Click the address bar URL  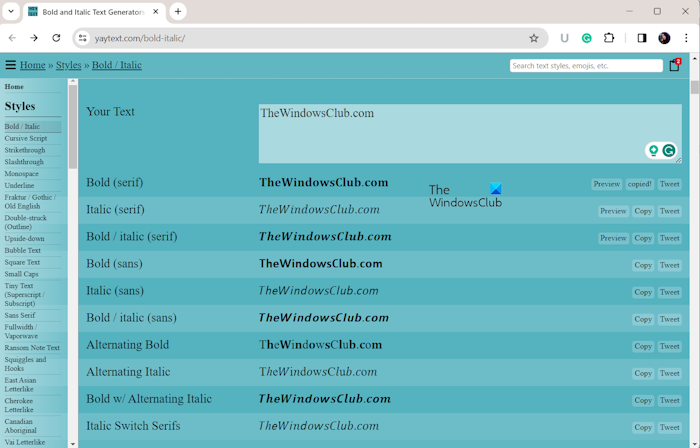[140, 38]
